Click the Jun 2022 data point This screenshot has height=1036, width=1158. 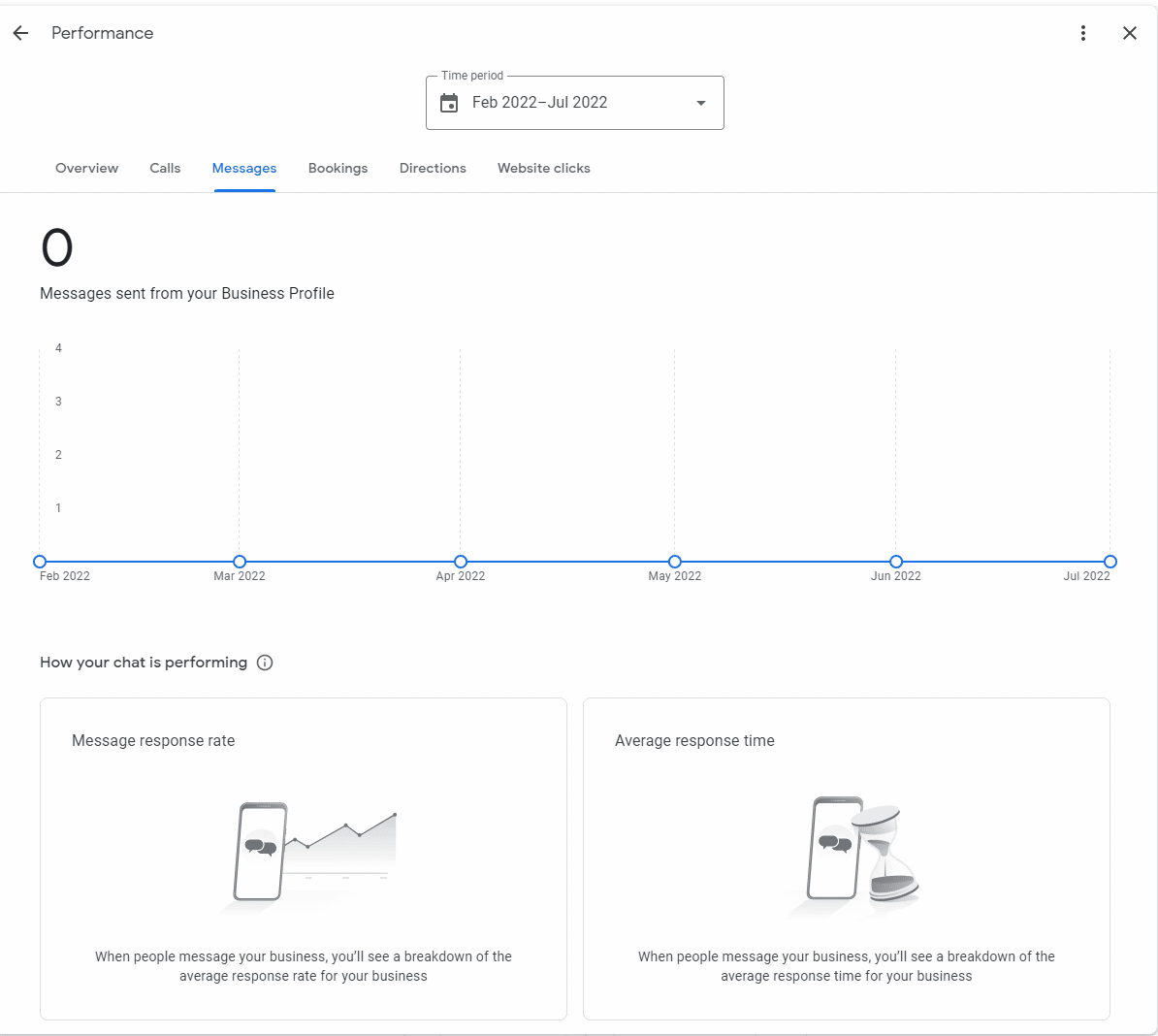tap(896, 562)
